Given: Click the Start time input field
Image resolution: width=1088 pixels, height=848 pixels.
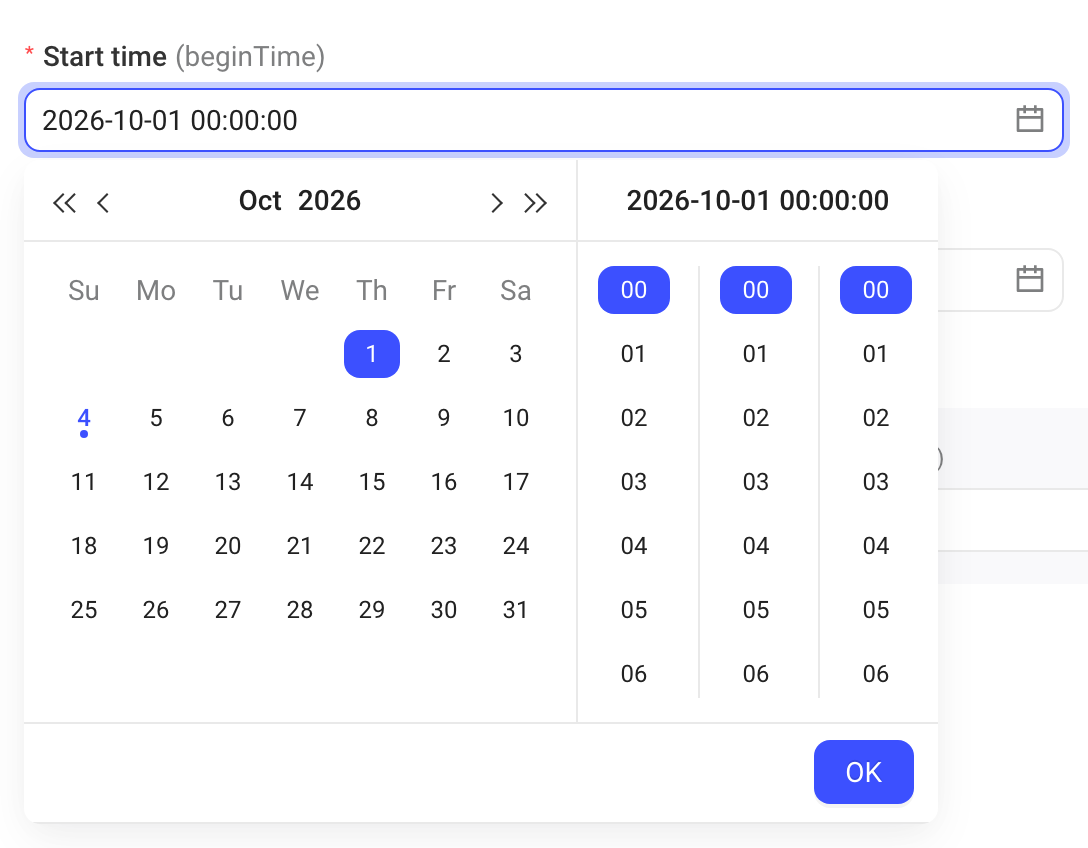Looking at the screenshot, I should (543, 120).
